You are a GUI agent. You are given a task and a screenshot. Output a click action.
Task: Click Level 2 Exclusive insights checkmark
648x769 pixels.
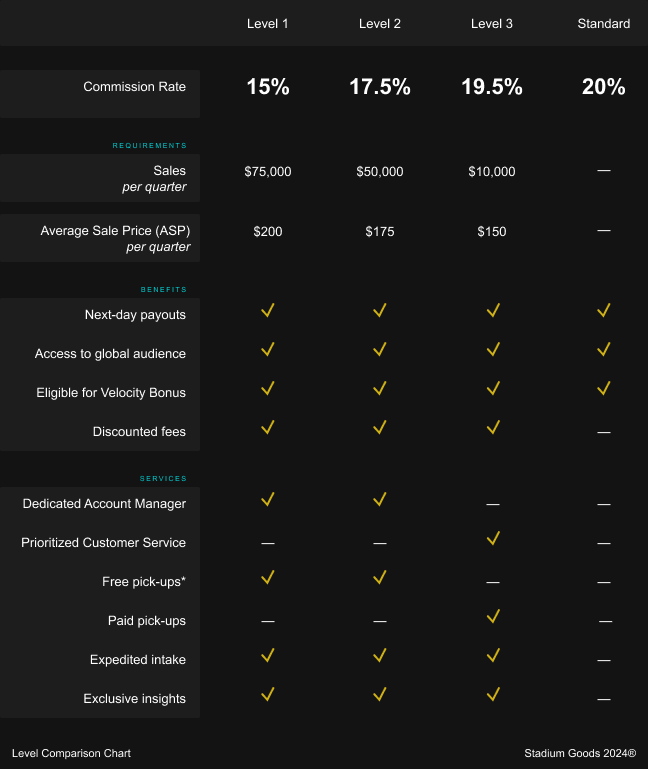tap(380, 695)
